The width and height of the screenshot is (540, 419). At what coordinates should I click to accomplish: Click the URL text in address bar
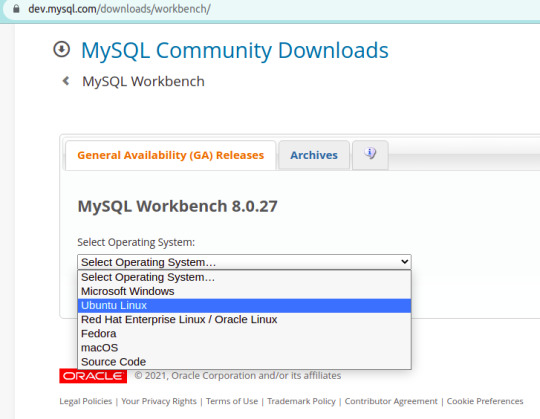pos(119,9)
